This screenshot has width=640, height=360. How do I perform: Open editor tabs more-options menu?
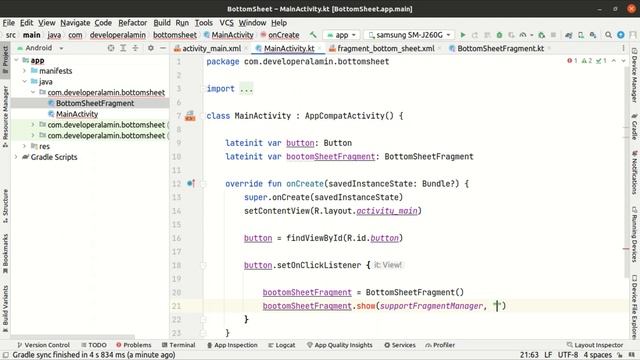623,48
